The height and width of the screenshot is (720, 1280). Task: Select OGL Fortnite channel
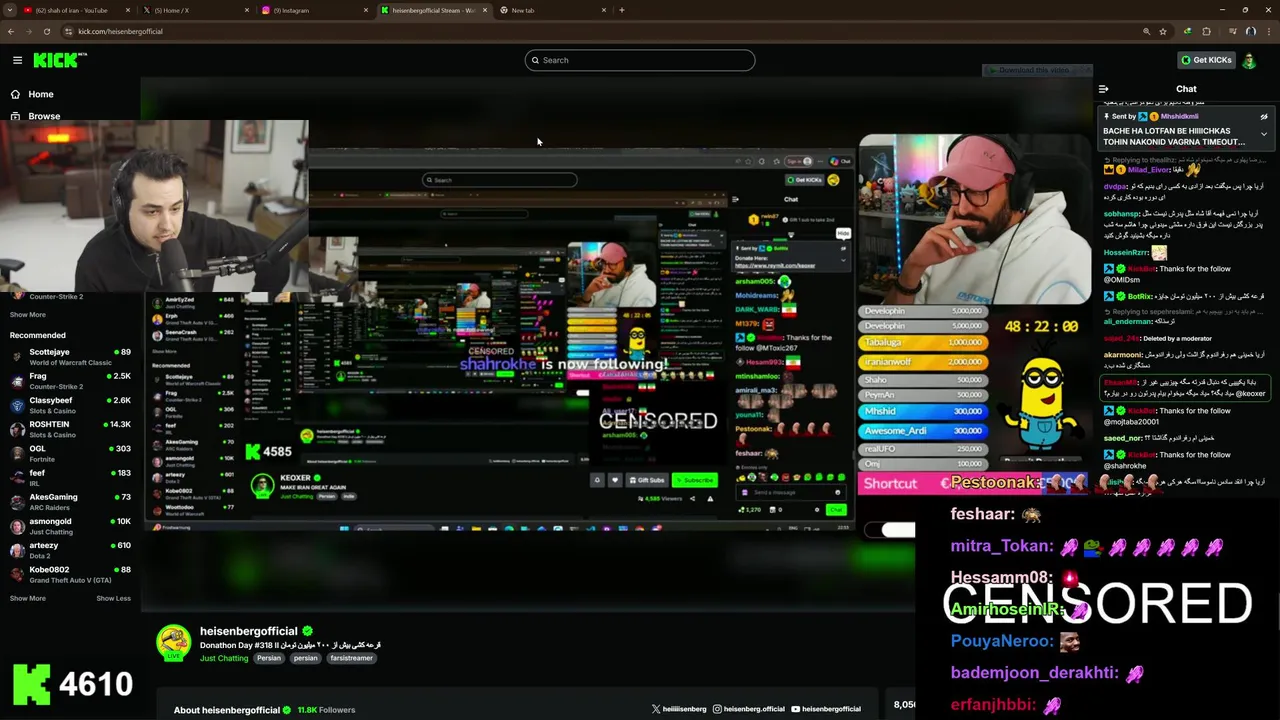(x=70, y=453)
